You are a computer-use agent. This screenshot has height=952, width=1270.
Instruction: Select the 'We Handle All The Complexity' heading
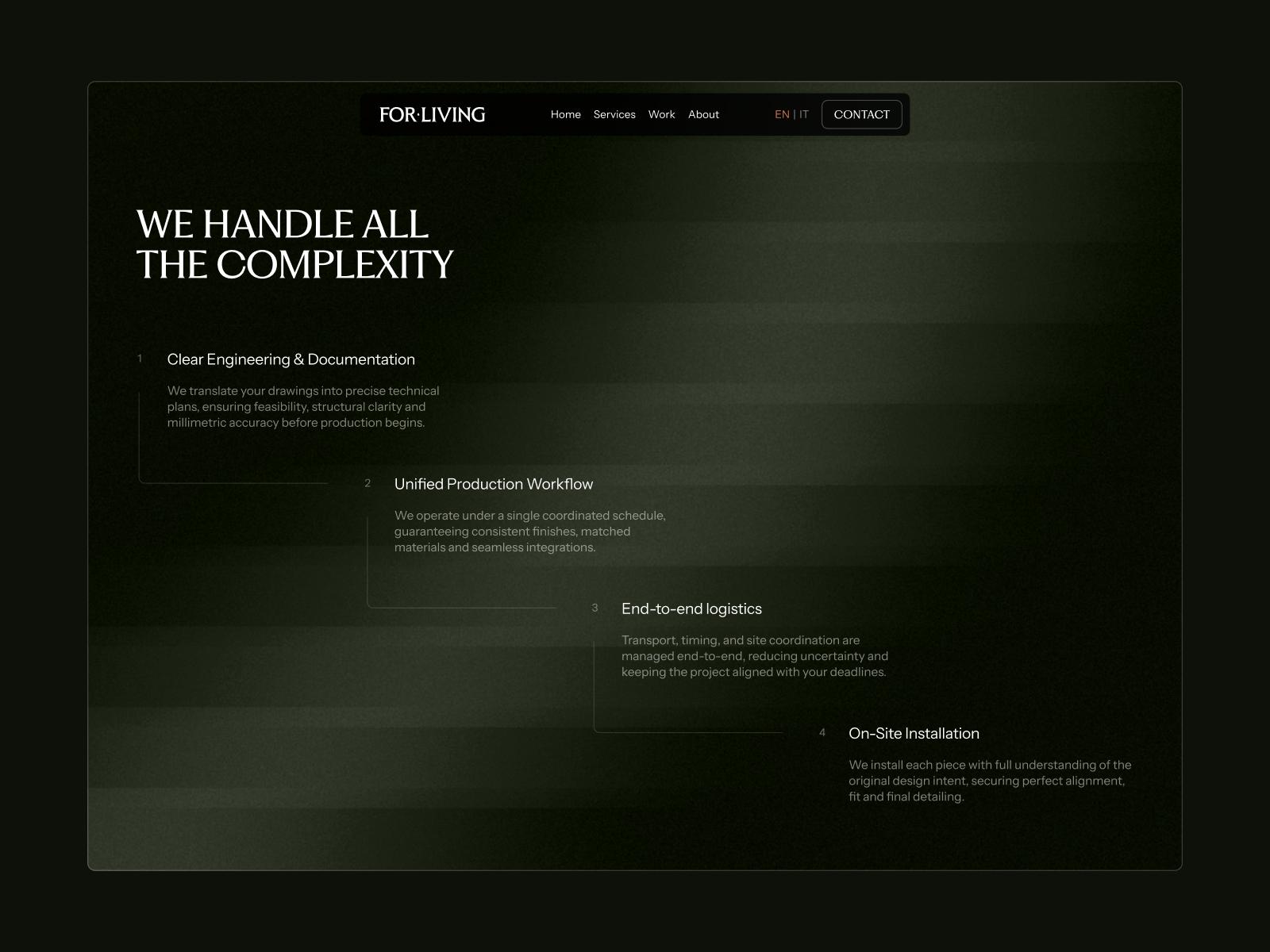(294, 244)
